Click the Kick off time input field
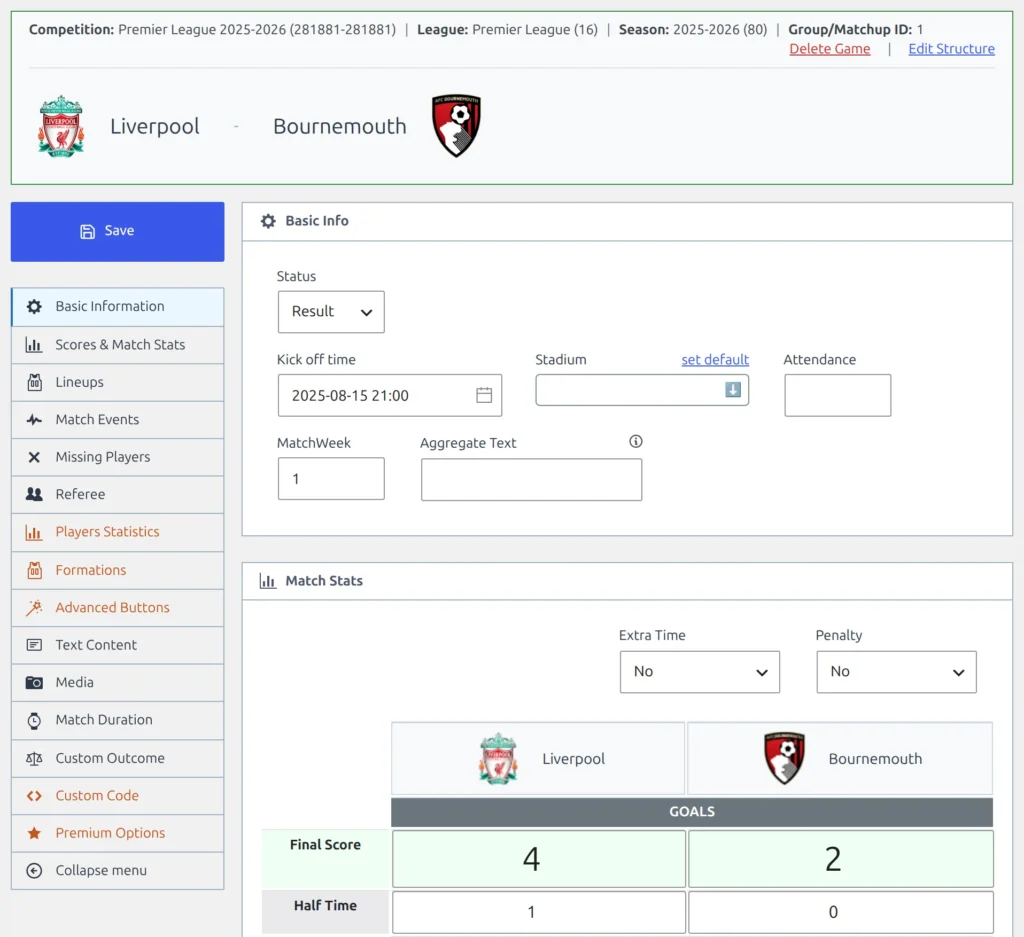 pos(390,395)
